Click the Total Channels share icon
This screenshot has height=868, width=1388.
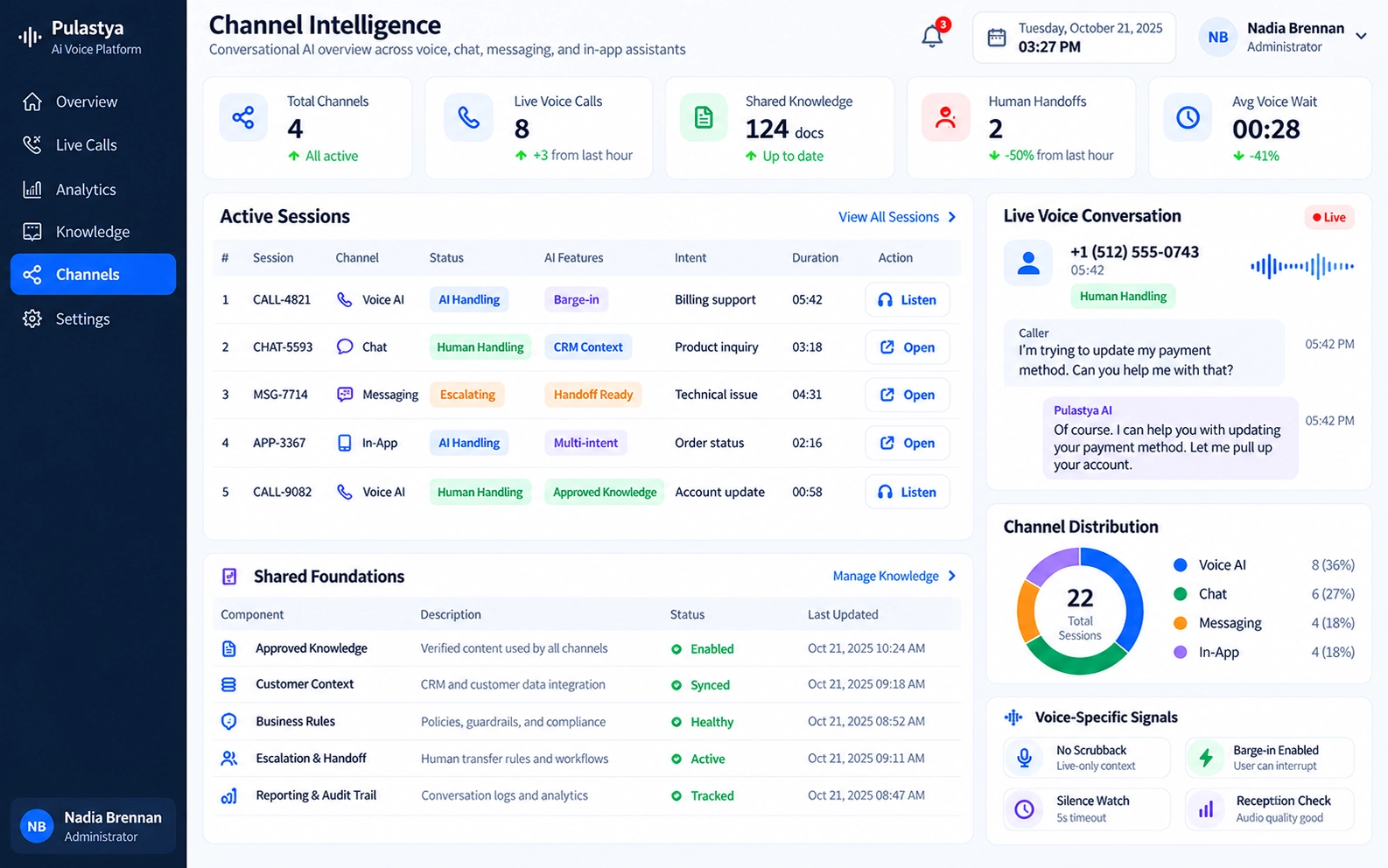(243, 117)
